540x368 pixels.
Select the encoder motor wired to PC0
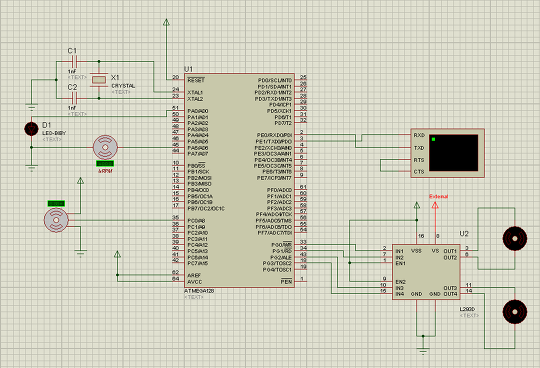point(56,220)
